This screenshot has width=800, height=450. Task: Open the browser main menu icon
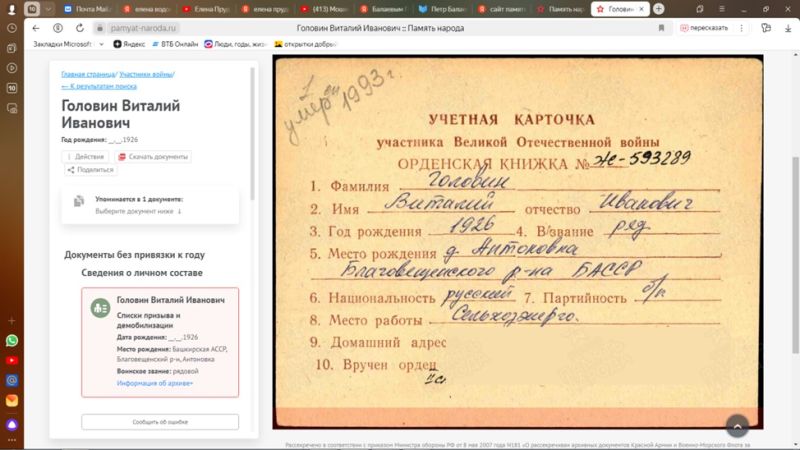point(721,9)
